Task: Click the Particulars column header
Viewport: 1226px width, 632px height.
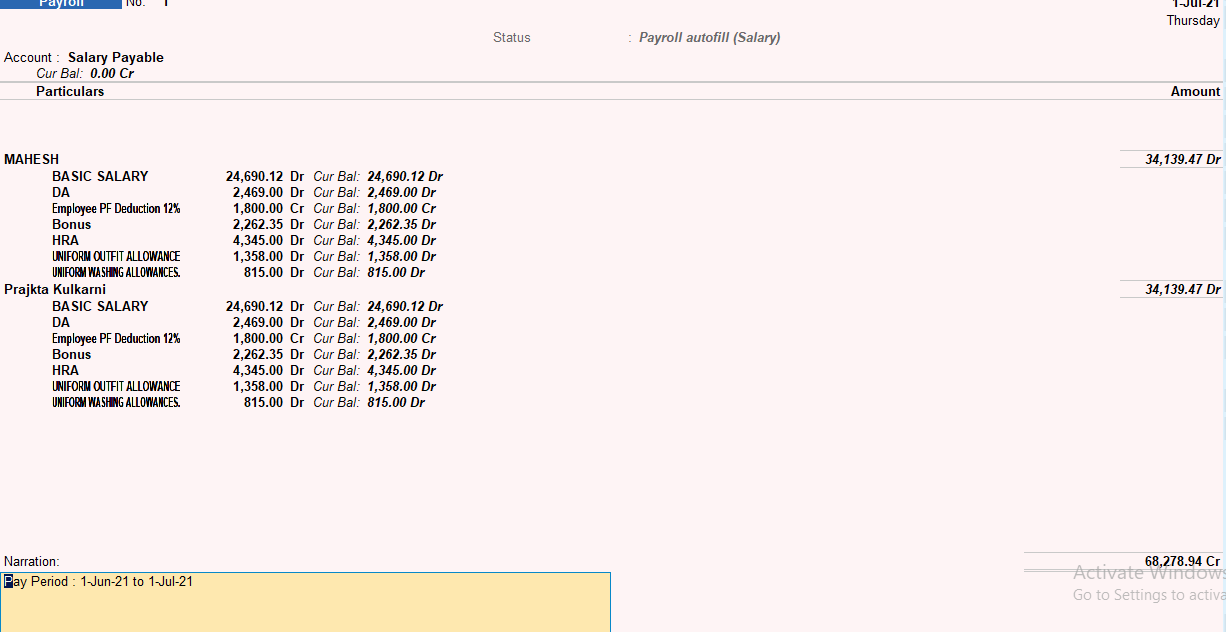Action: click(69, 91)
